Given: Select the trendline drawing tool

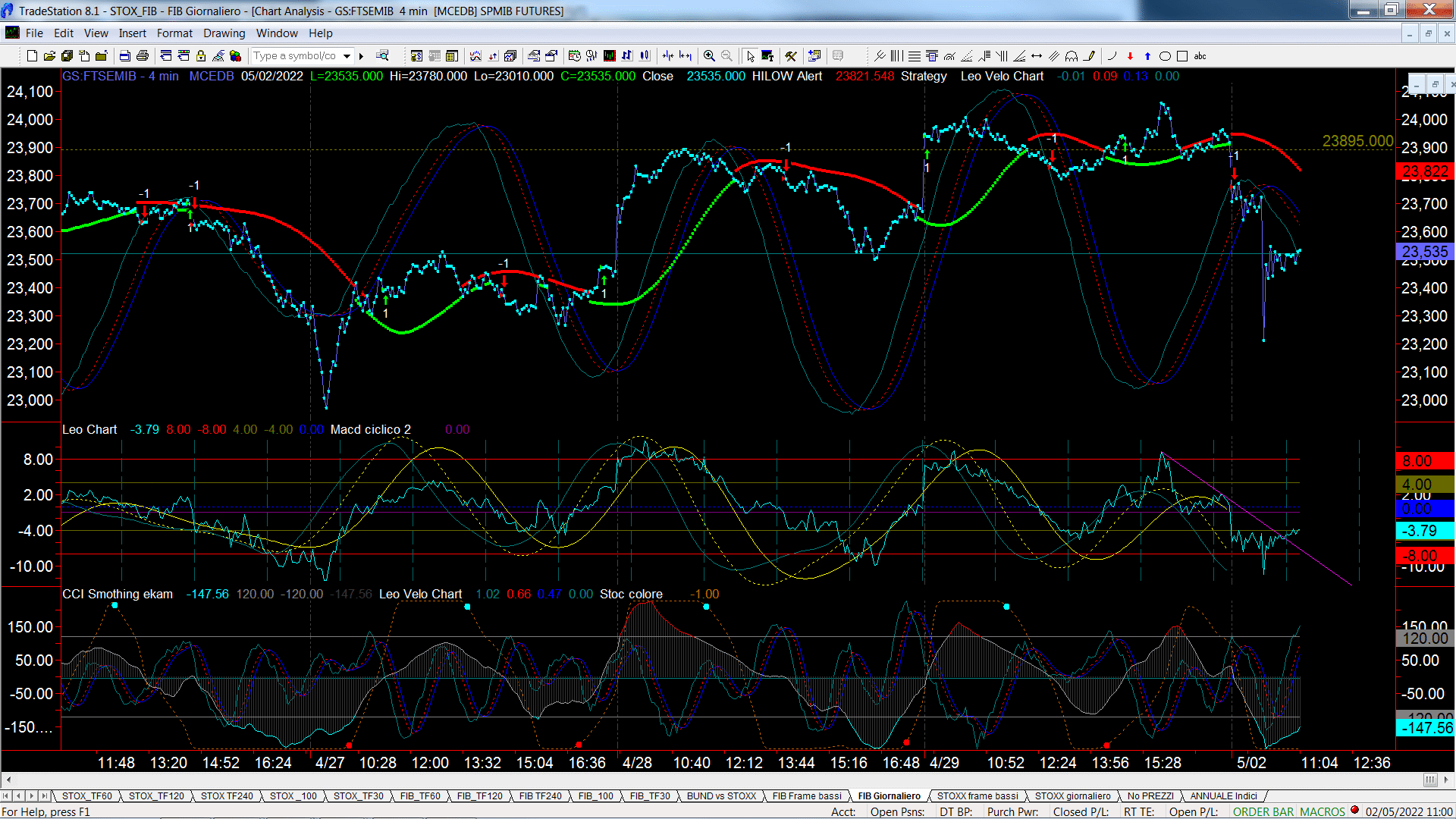Looking at the screenshot, I should [x=880, y=55].
